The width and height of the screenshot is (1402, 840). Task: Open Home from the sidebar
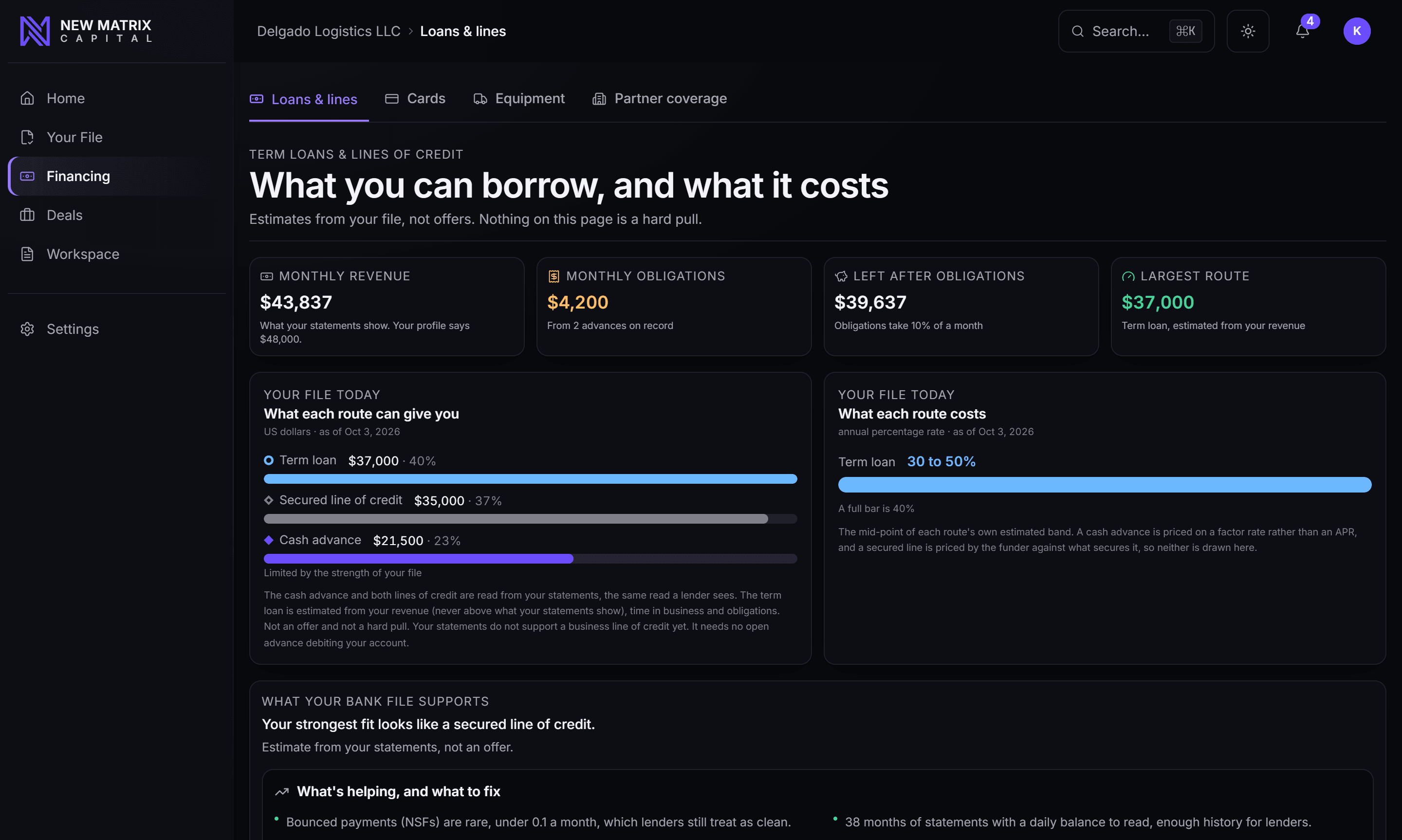pyautogui.click(x=117, y=98)
